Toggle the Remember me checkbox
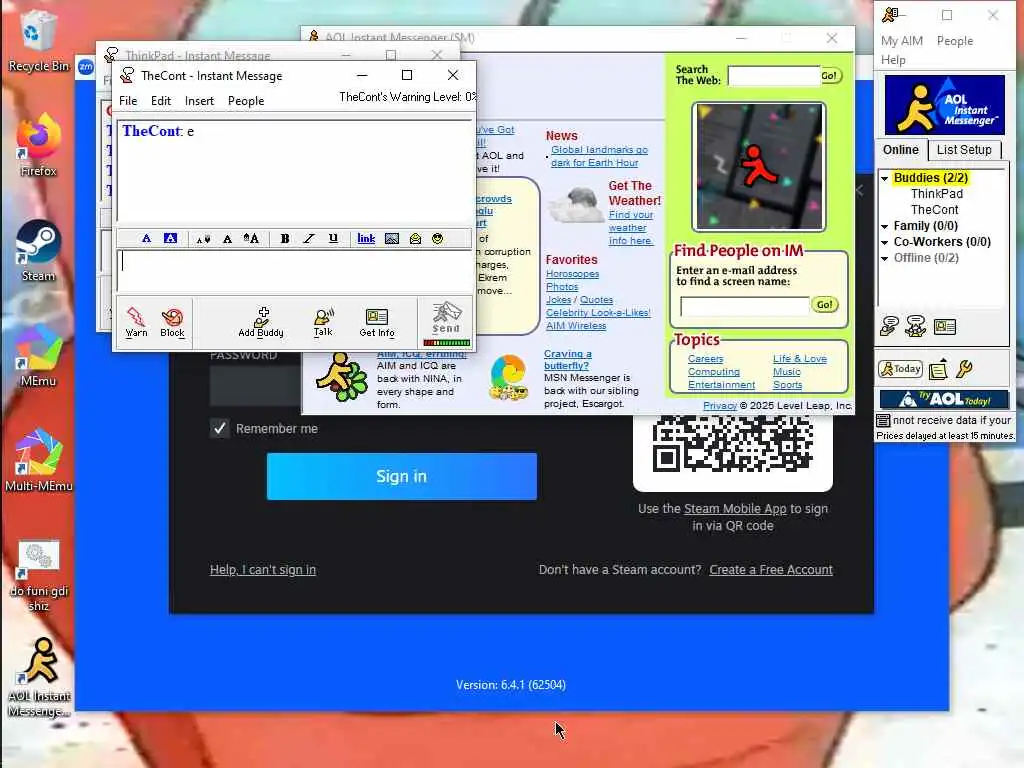 coord(219,428)
